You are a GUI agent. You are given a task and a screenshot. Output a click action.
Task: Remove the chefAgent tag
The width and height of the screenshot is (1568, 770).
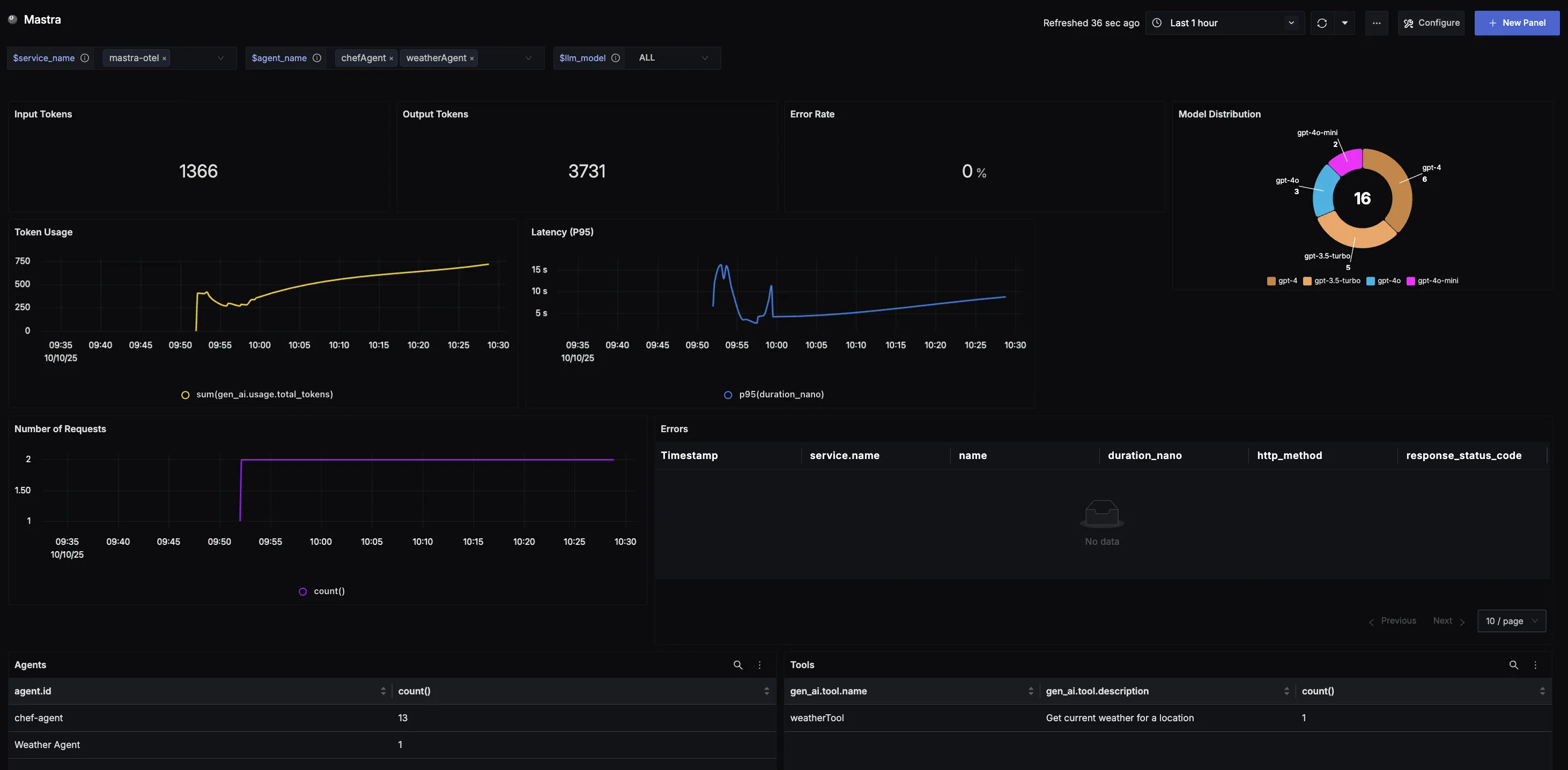pos(391,58)
